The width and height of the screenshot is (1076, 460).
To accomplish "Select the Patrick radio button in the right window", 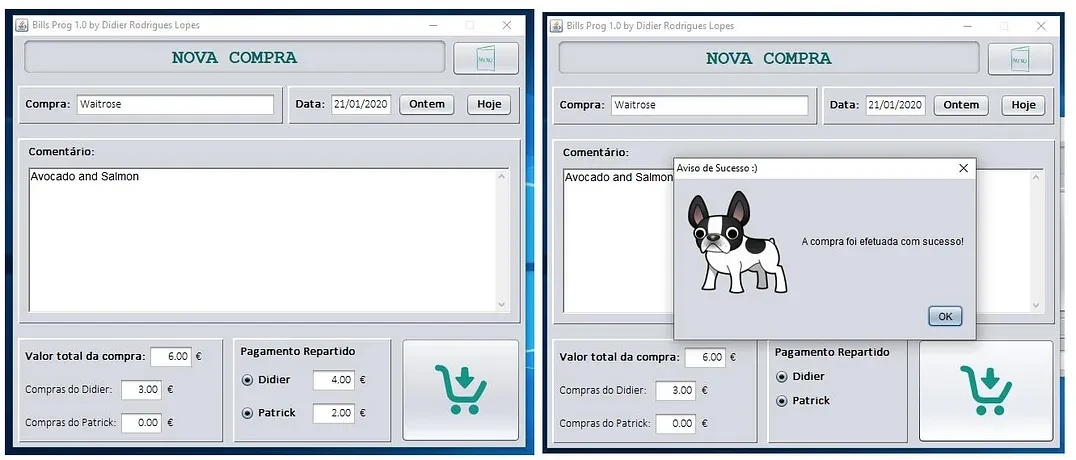I will 782,401.
